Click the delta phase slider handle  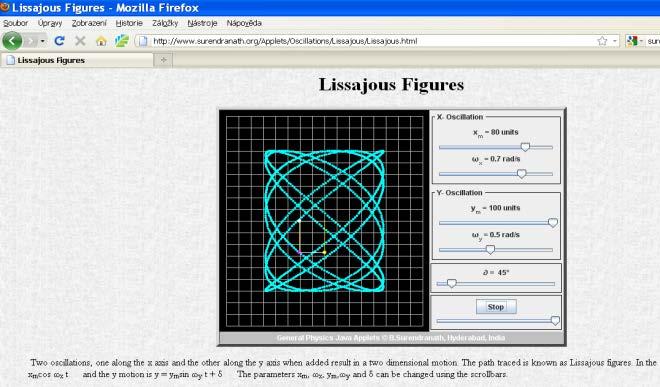(x=452, y=283)
